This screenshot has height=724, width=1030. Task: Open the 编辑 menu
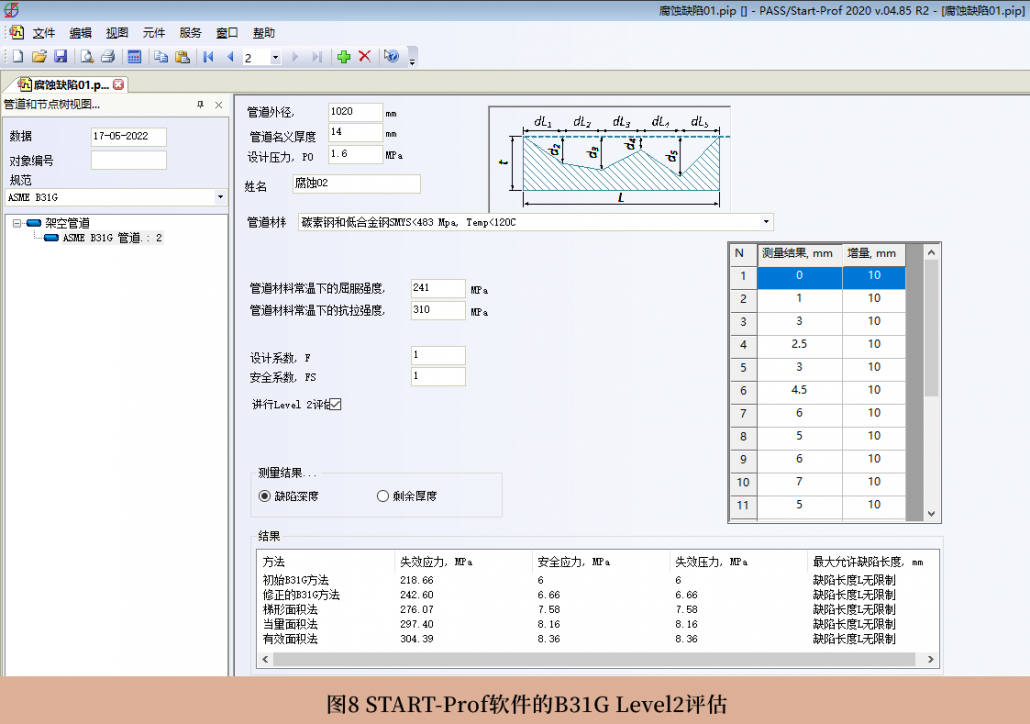click(x=81, y=33)
